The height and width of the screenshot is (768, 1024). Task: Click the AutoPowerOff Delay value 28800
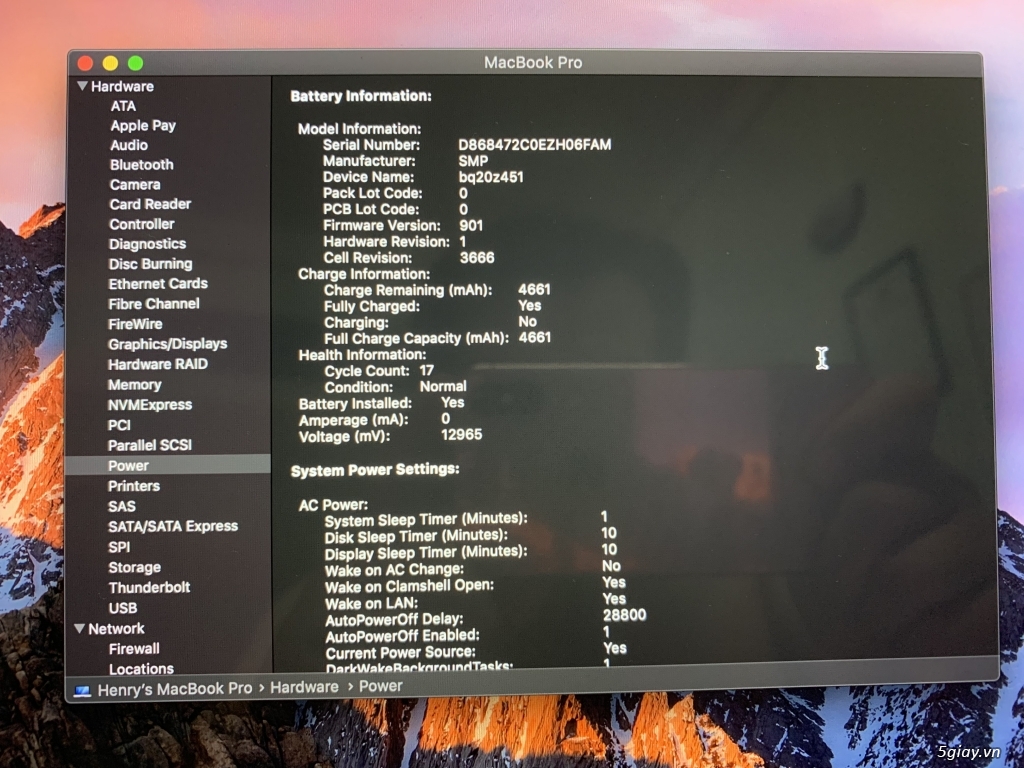click(x=624, y=615)
